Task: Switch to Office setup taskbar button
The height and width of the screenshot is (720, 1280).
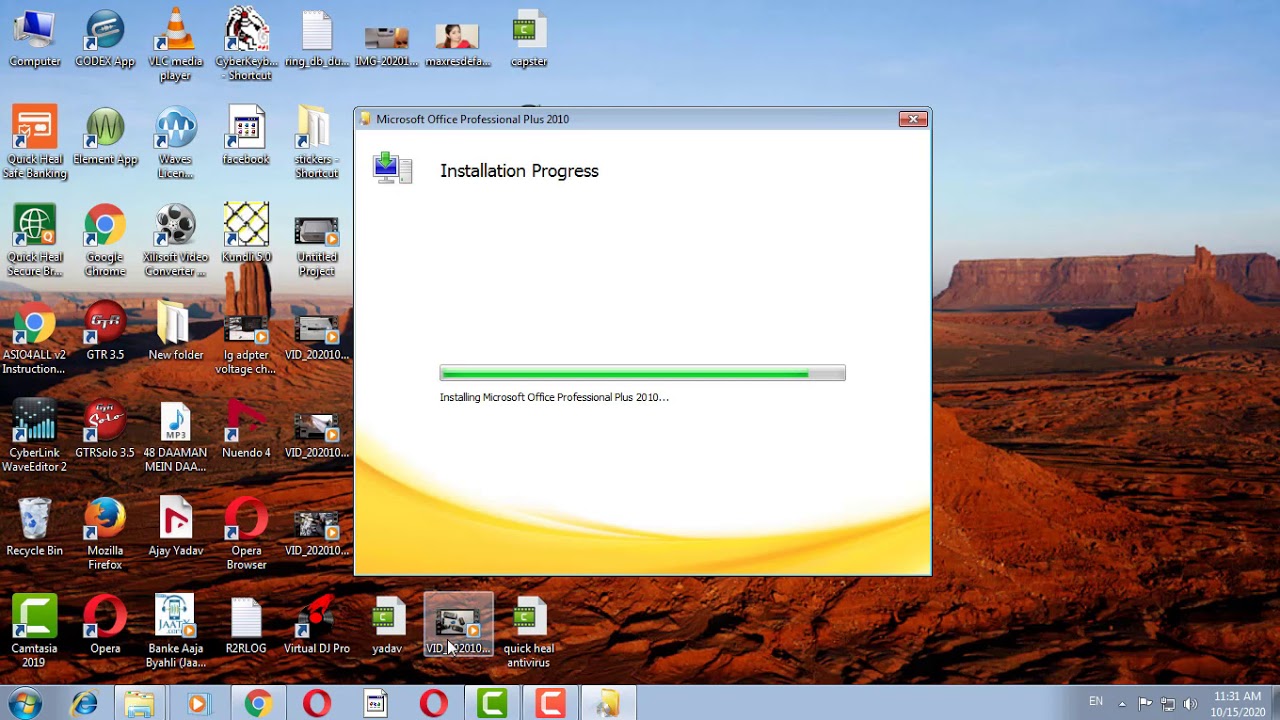Action: [609, 704]
